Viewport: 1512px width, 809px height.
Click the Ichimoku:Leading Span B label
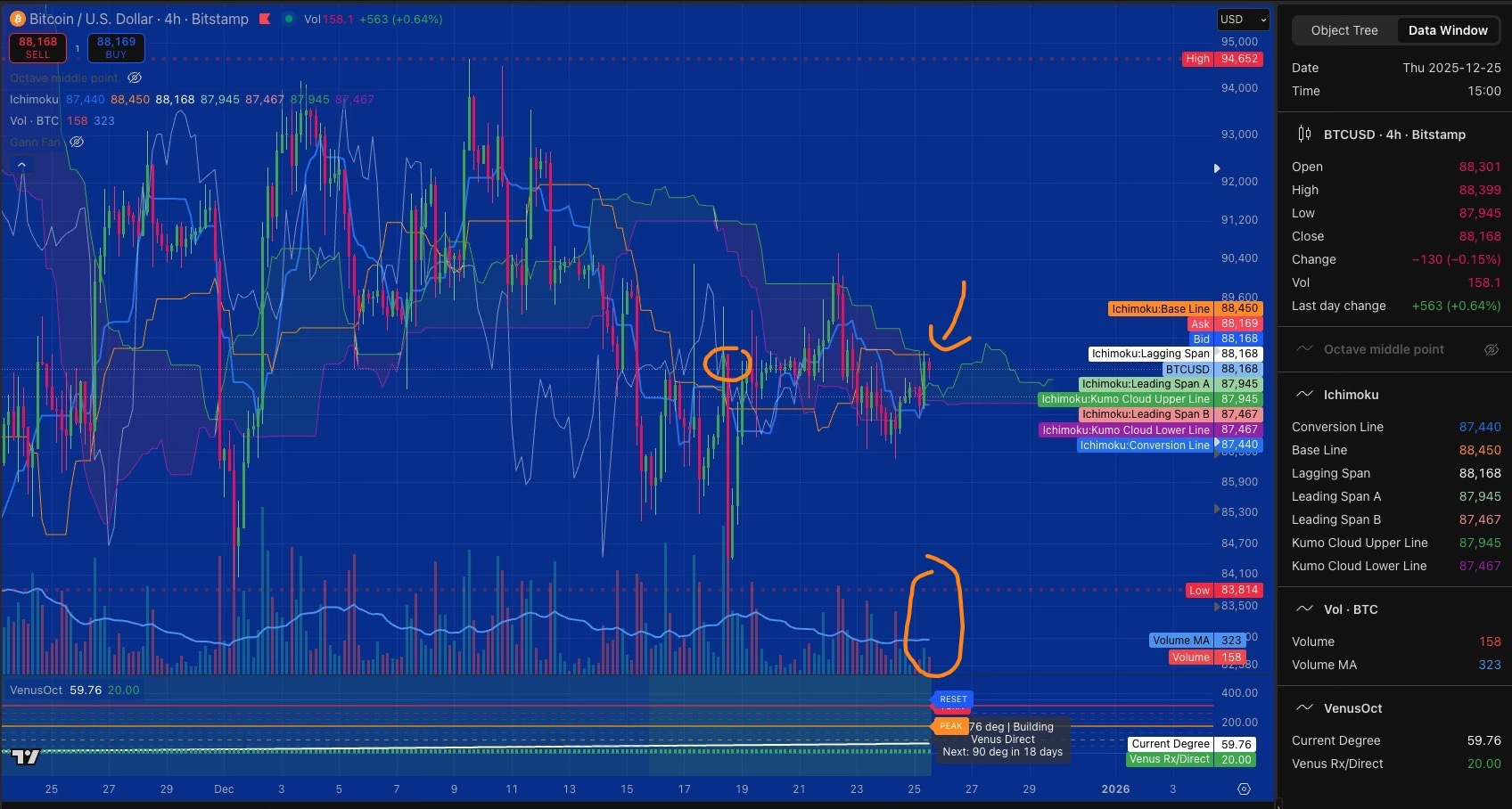pos(1171,414)
